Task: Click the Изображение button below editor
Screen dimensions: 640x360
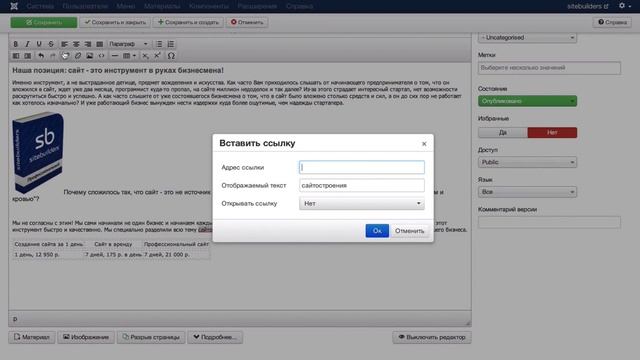Action: (86, 337)
